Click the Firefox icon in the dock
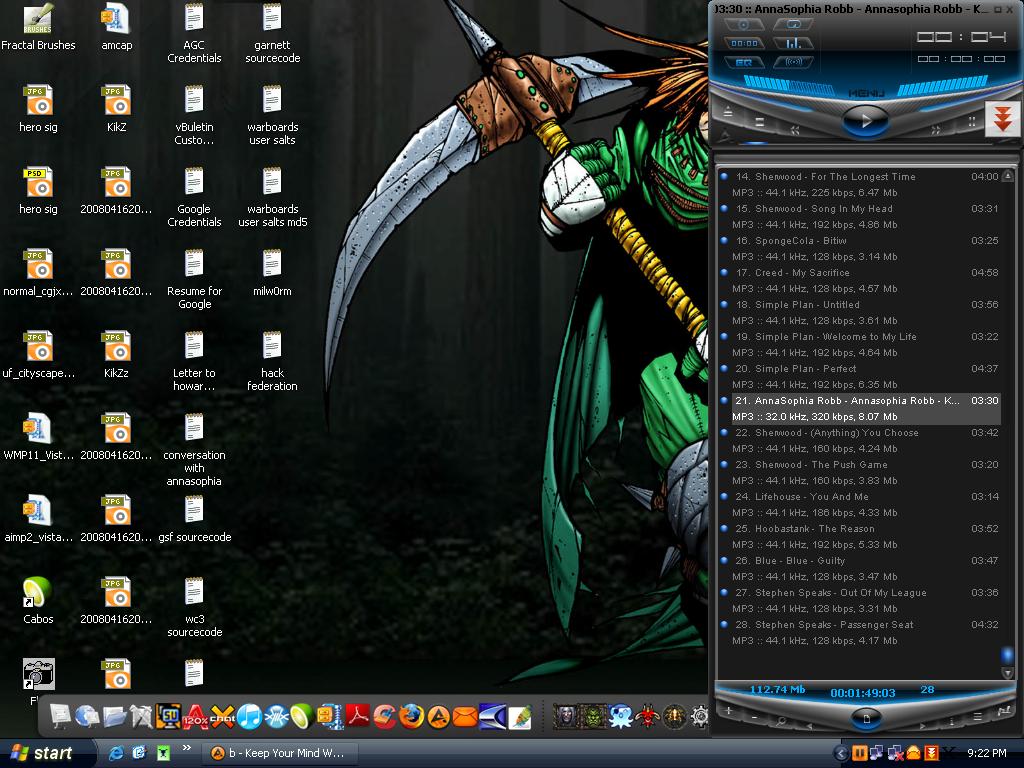The width and height of the screenshot is (1024, 768). [x=411, y=716]
